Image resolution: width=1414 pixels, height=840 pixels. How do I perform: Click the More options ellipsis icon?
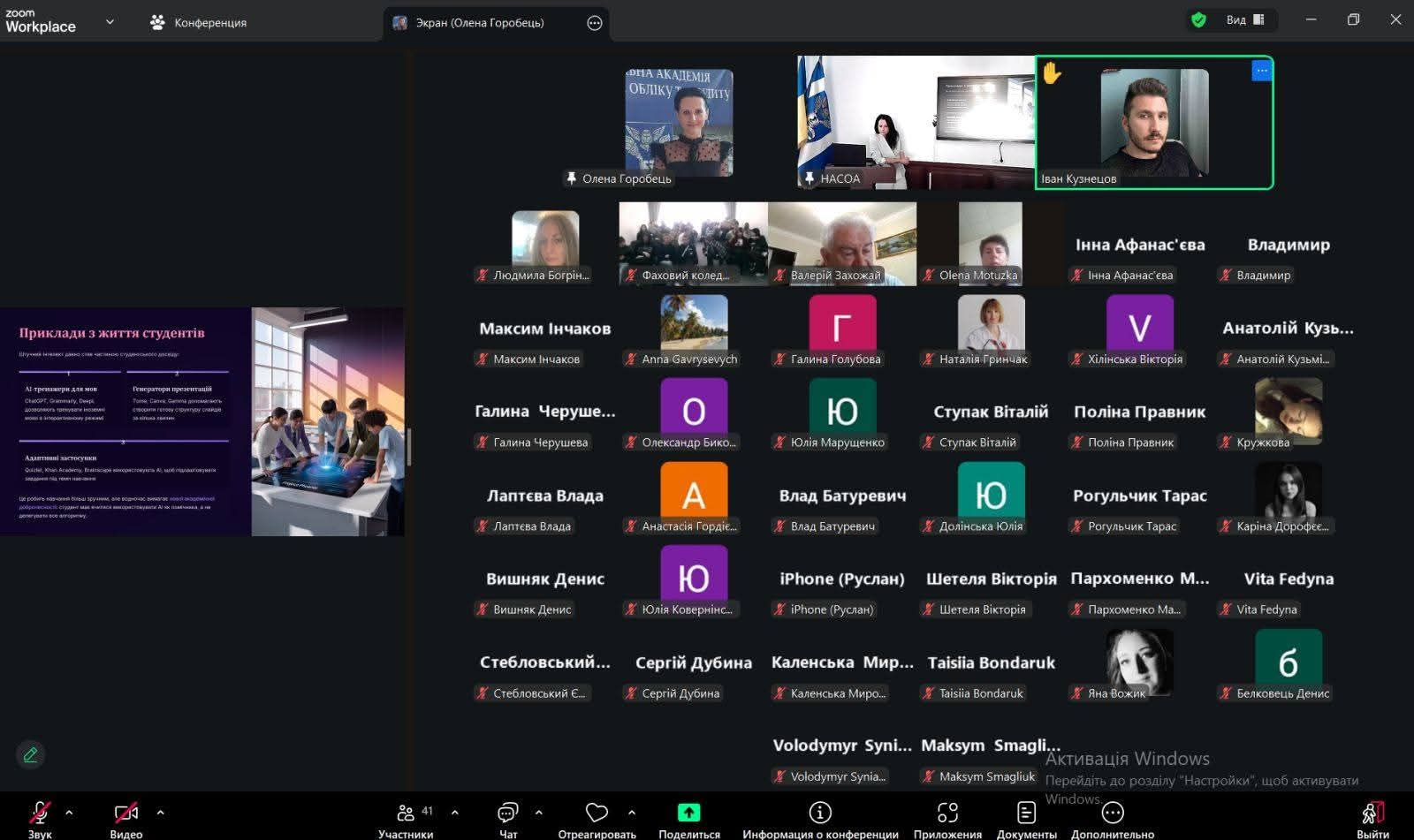1112,813
